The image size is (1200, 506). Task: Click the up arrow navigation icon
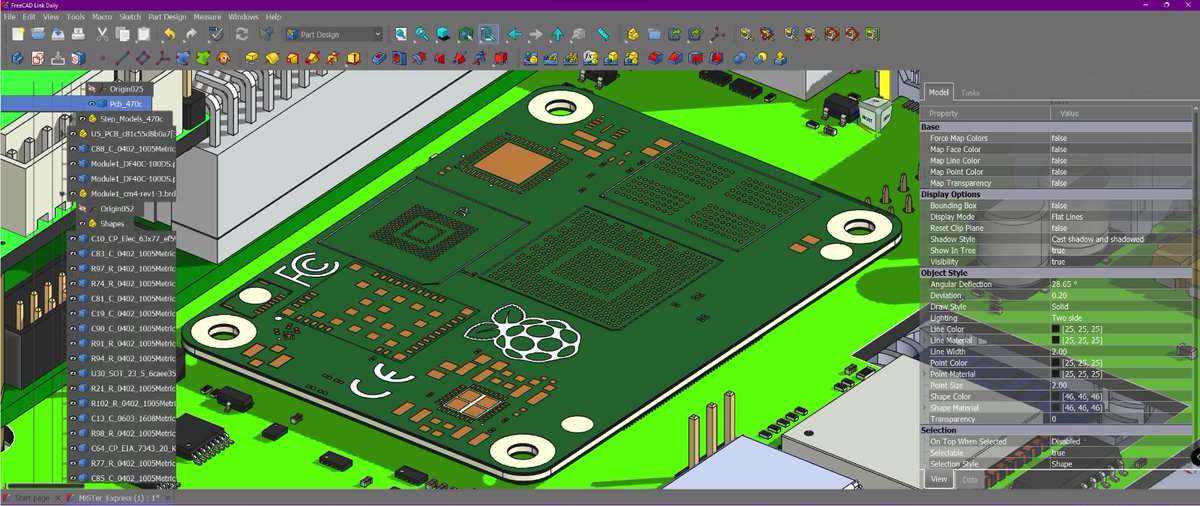coord(559,34)
